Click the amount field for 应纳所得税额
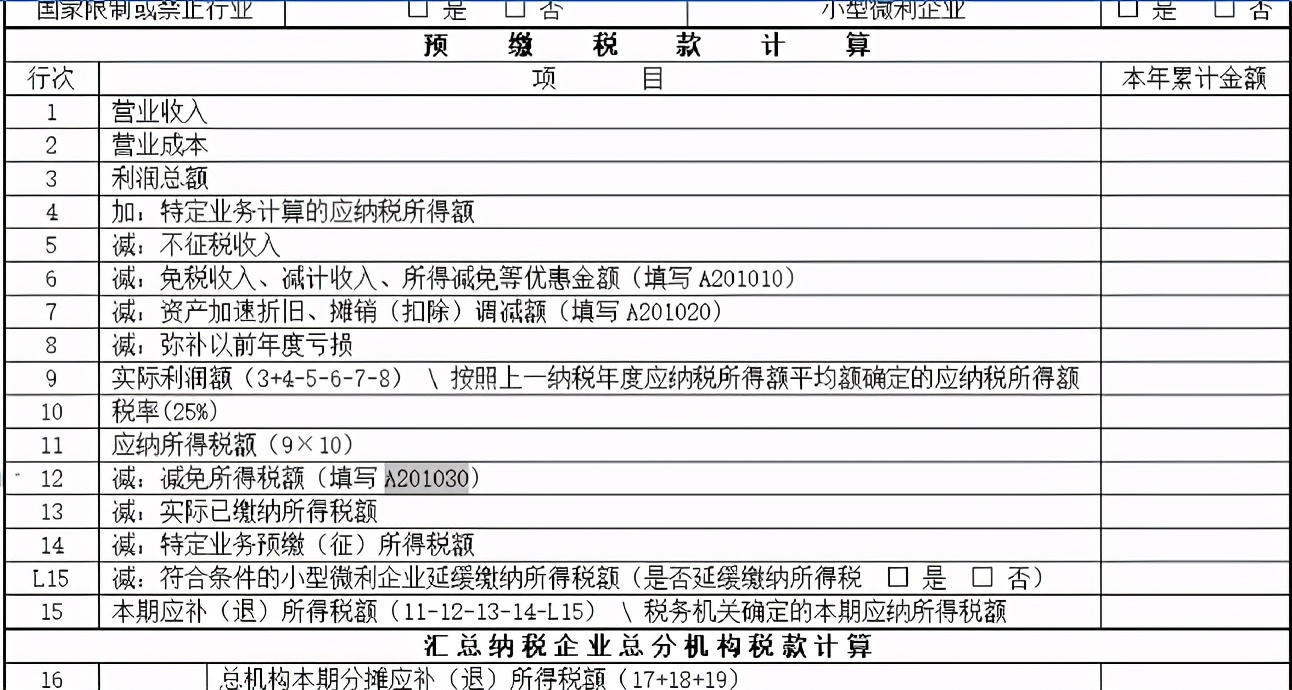Image resolution: width=1292 pixels, height=690 pixels. click(x=1194, y=444)
